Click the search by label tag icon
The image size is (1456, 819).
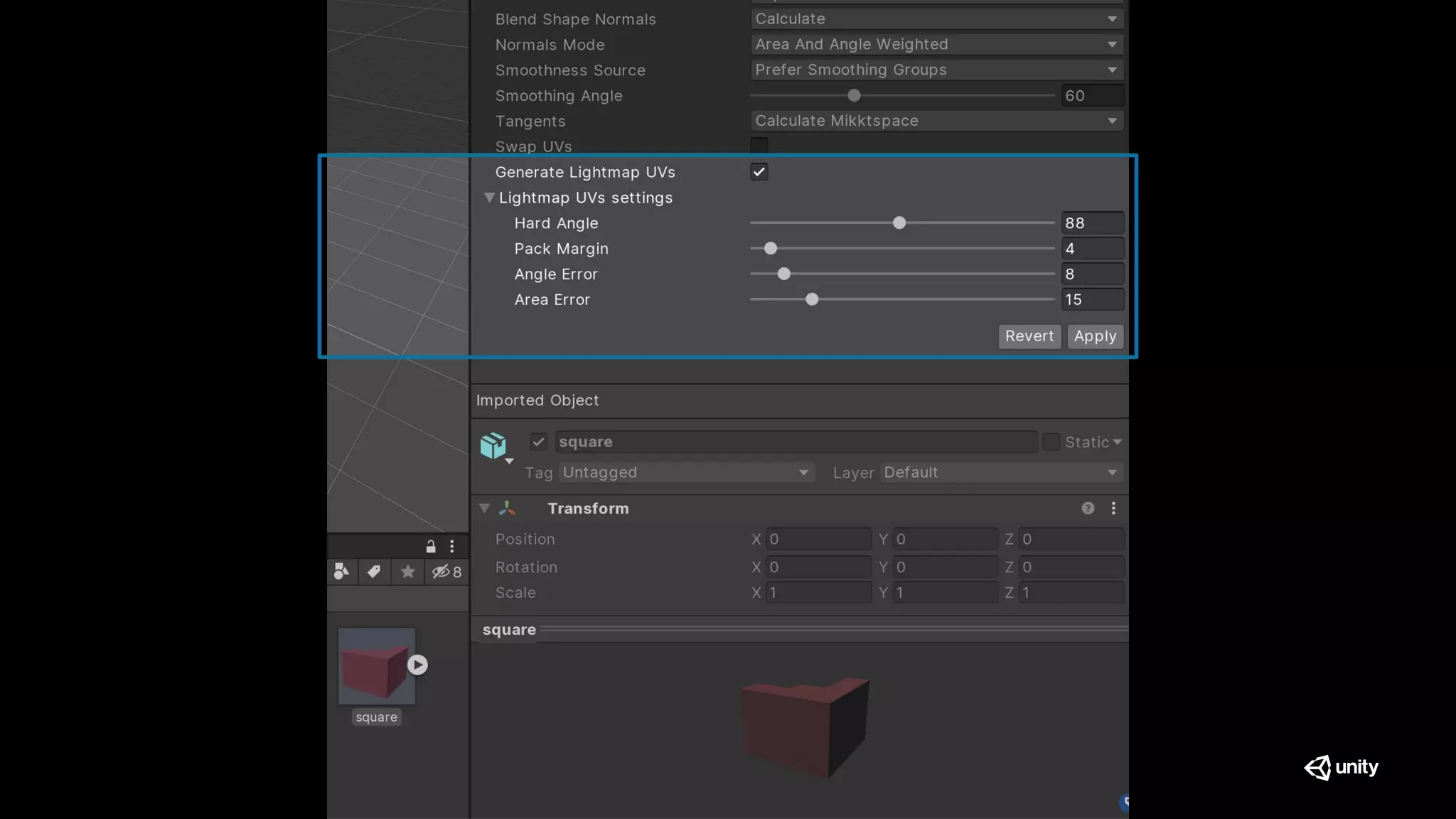pyautogui.click(x=374, y=572)
